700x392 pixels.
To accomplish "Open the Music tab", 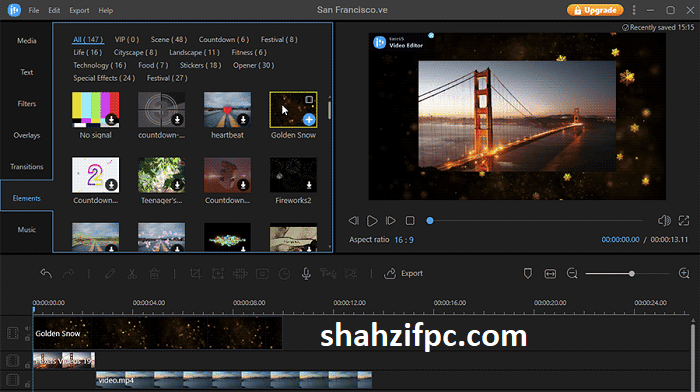I will [x=27, y=229].
